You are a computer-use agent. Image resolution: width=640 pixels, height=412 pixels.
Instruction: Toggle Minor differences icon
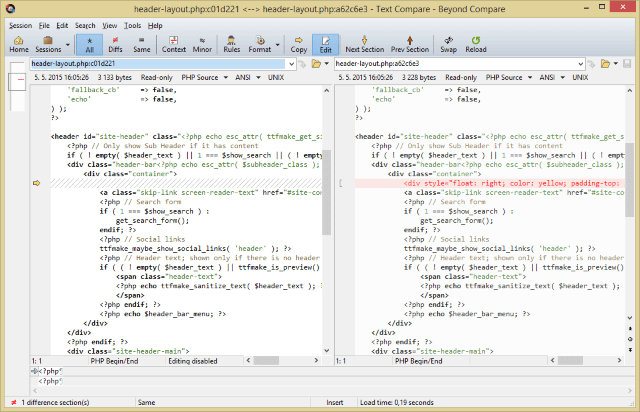202,43
